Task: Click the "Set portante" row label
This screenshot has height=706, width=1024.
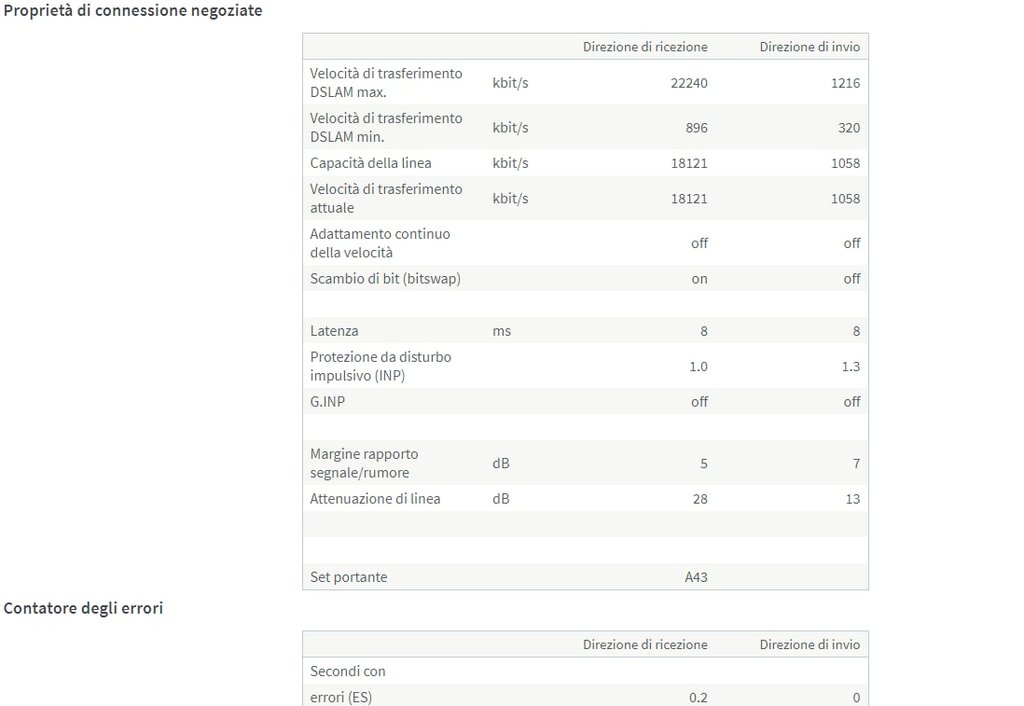Action: coord(348,577)
